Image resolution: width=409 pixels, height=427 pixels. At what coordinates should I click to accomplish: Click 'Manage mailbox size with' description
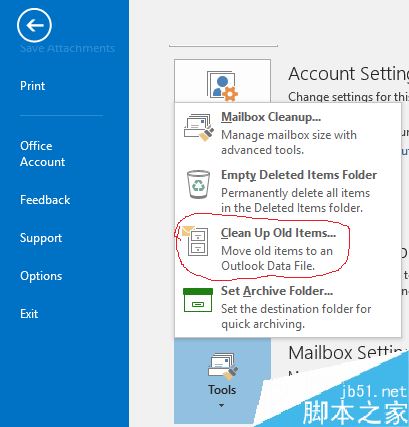(x=289, y=135)
